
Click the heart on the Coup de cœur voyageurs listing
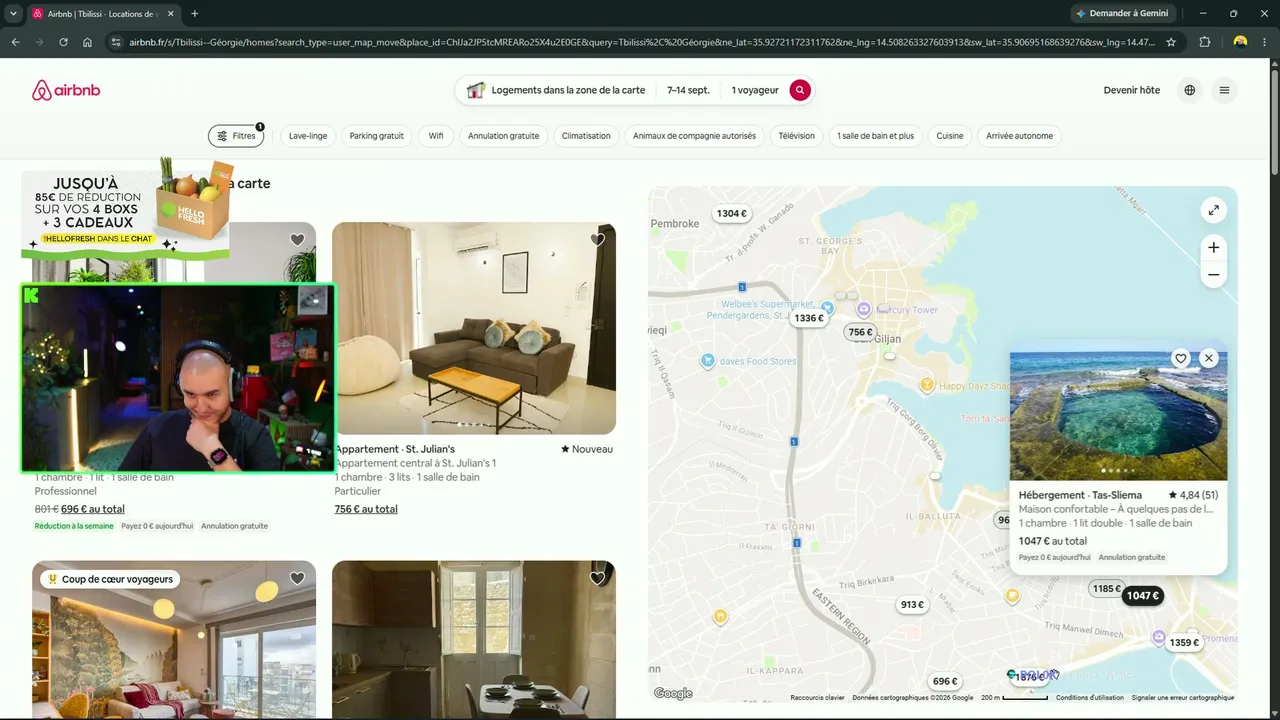click(297, 578)
